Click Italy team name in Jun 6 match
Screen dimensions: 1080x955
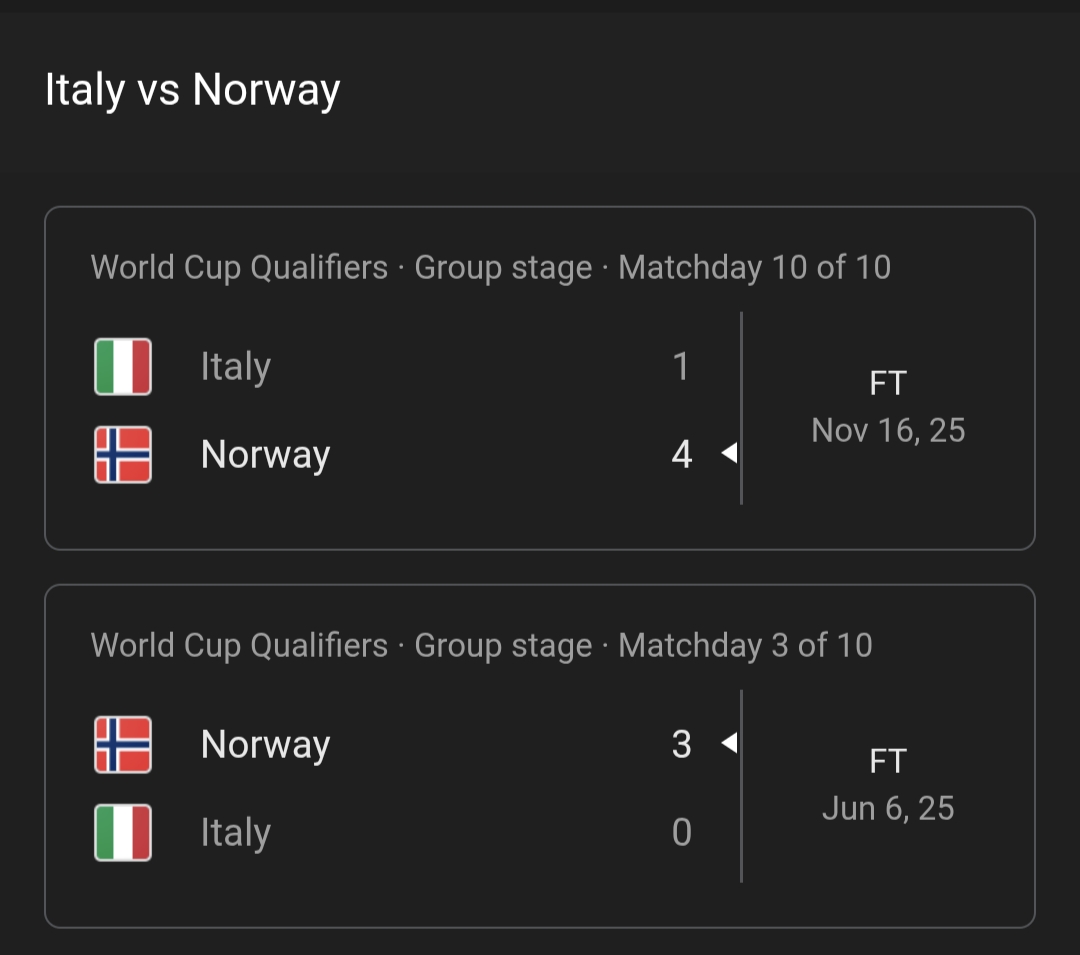coord(236,833)
